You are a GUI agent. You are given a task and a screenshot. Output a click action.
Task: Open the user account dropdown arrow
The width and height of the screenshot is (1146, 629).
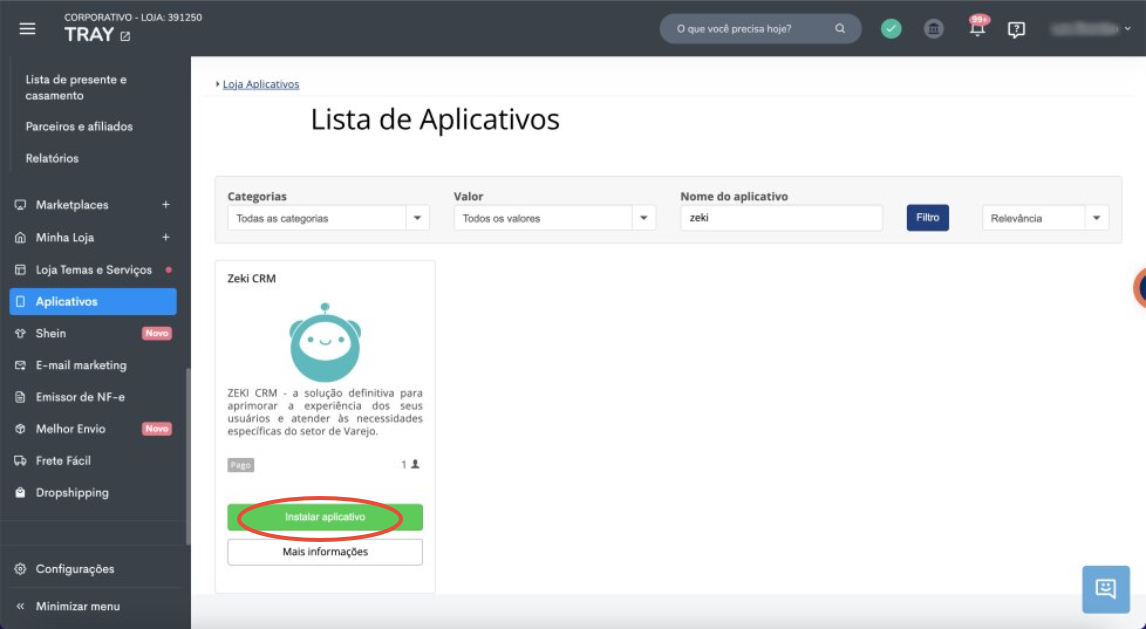pos(1127,29)
